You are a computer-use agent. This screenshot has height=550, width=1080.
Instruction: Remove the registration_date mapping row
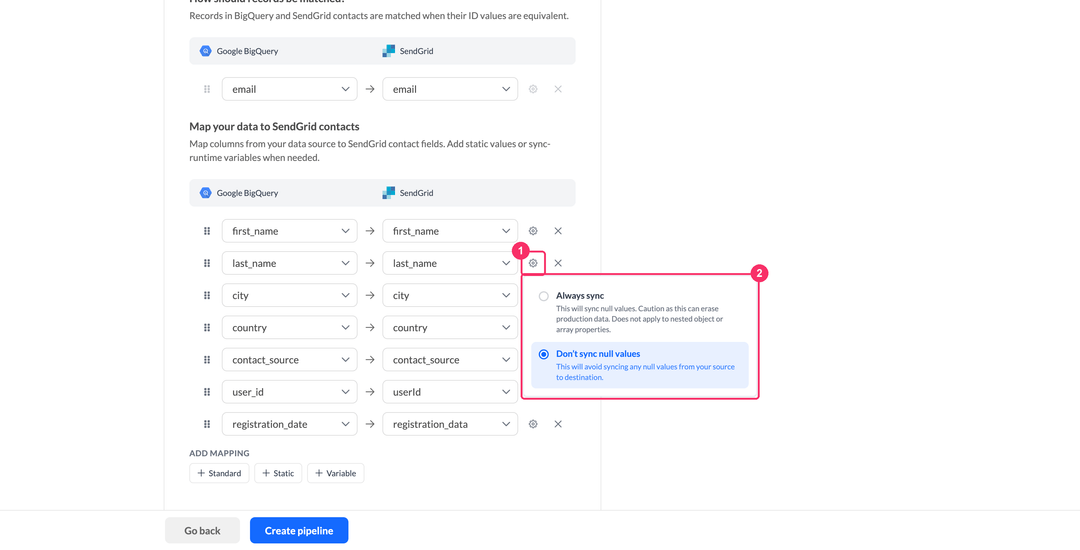click(x=558, y=424)
